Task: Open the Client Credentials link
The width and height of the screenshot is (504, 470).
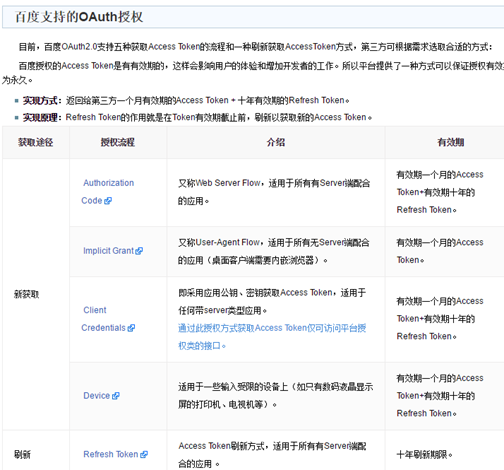Action: click(104, 319)
